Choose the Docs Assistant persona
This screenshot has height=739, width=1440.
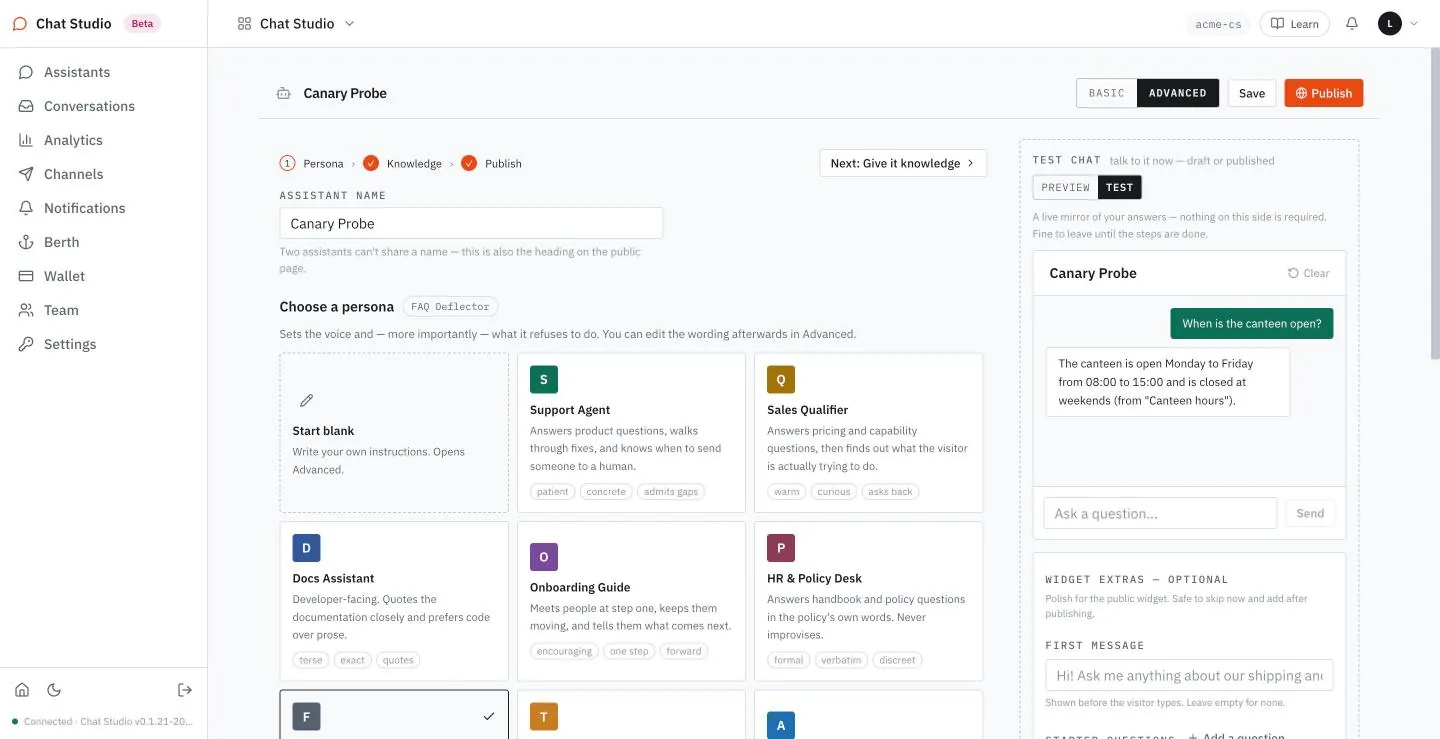coord(394,601)
